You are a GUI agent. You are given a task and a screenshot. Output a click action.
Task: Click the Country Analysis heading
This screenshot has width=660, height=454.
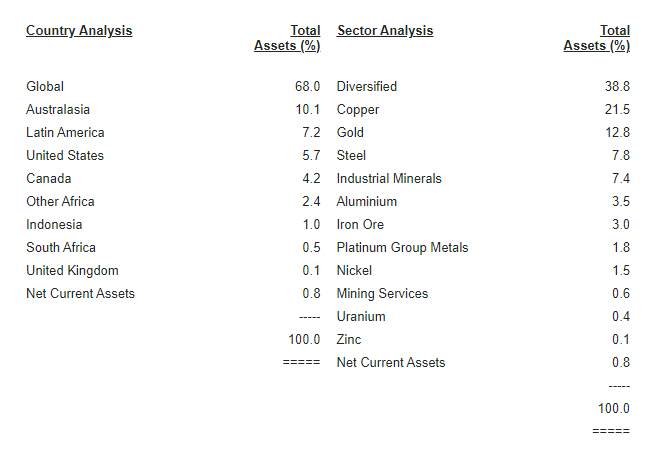click(x=79, y=30)
